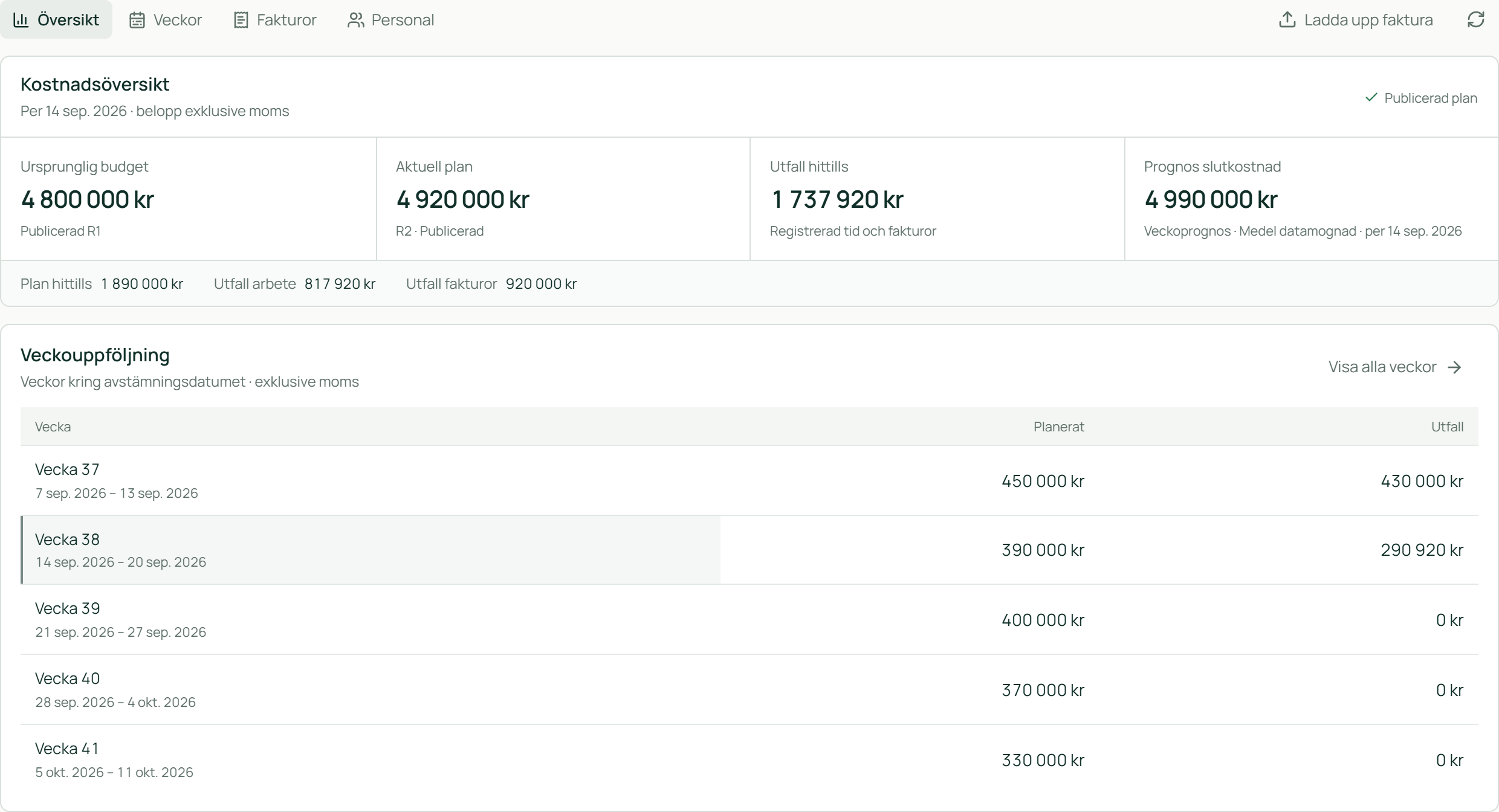Click the upload icon beside Ladda upp faktura

[x=1287, y=19]
